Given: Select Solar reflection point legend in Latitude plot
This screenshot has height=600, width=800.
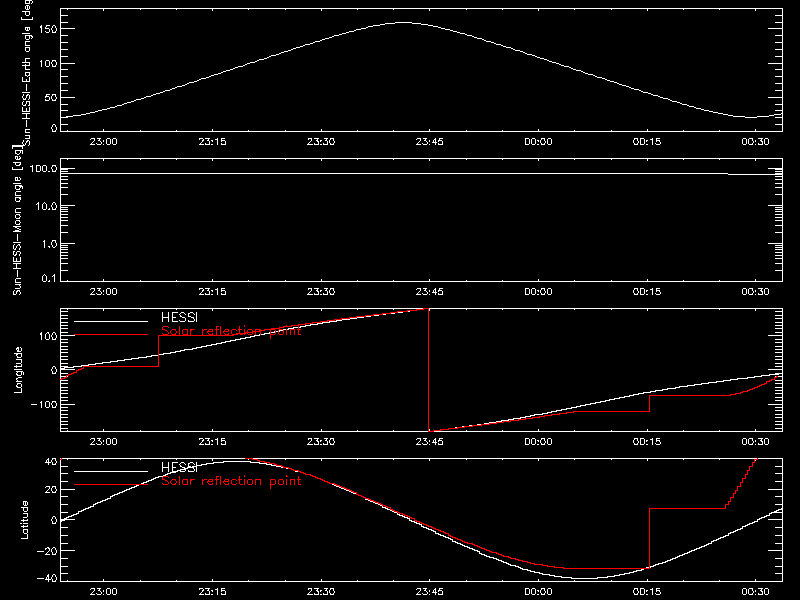Looking at the screenshot, I should (x=231, y=481).
